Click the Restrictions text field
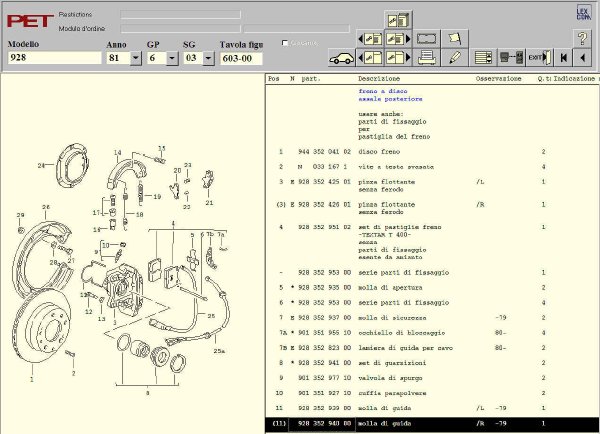The height and width of the screenshot is (434, 600). (x=180, y=15)
